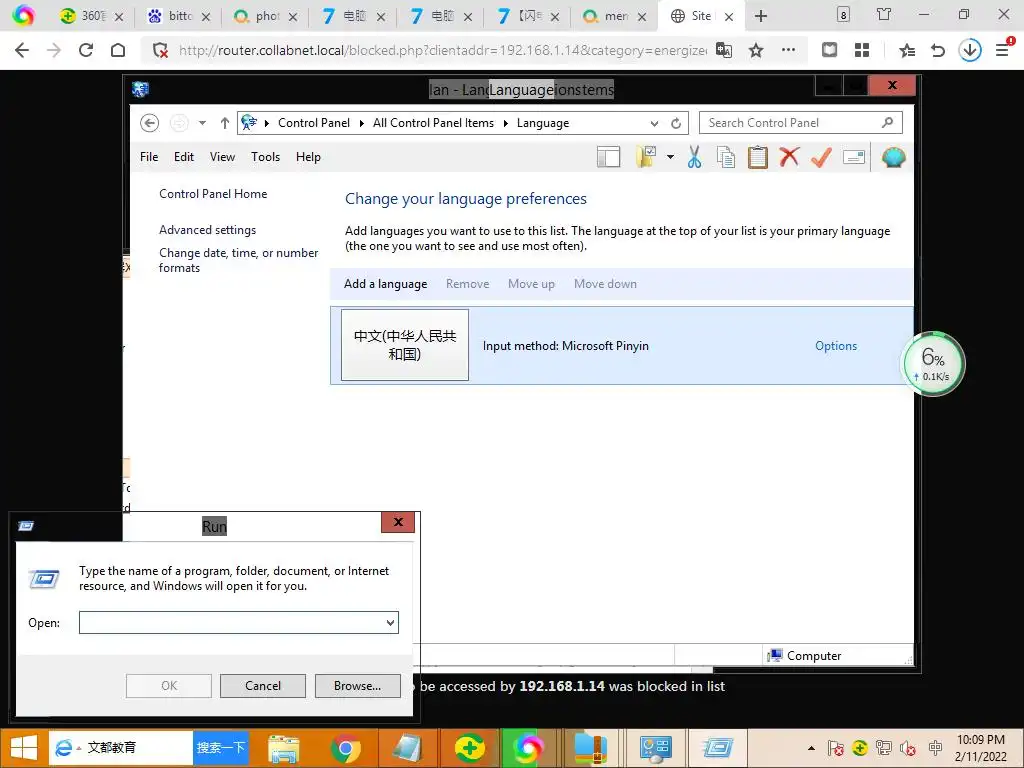Select the 中文(中华人民共和国) language tile

405,345
